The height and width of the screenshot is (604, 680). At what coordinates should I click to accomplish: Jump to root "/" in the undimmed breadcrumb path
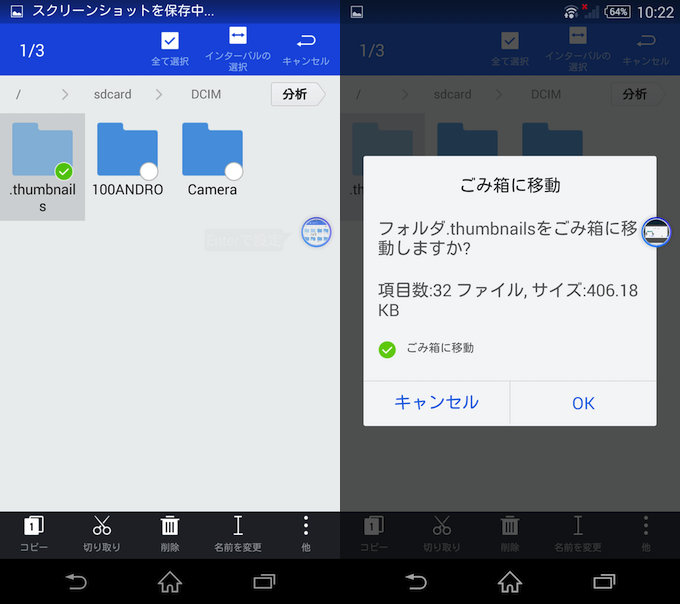point(21,95)
